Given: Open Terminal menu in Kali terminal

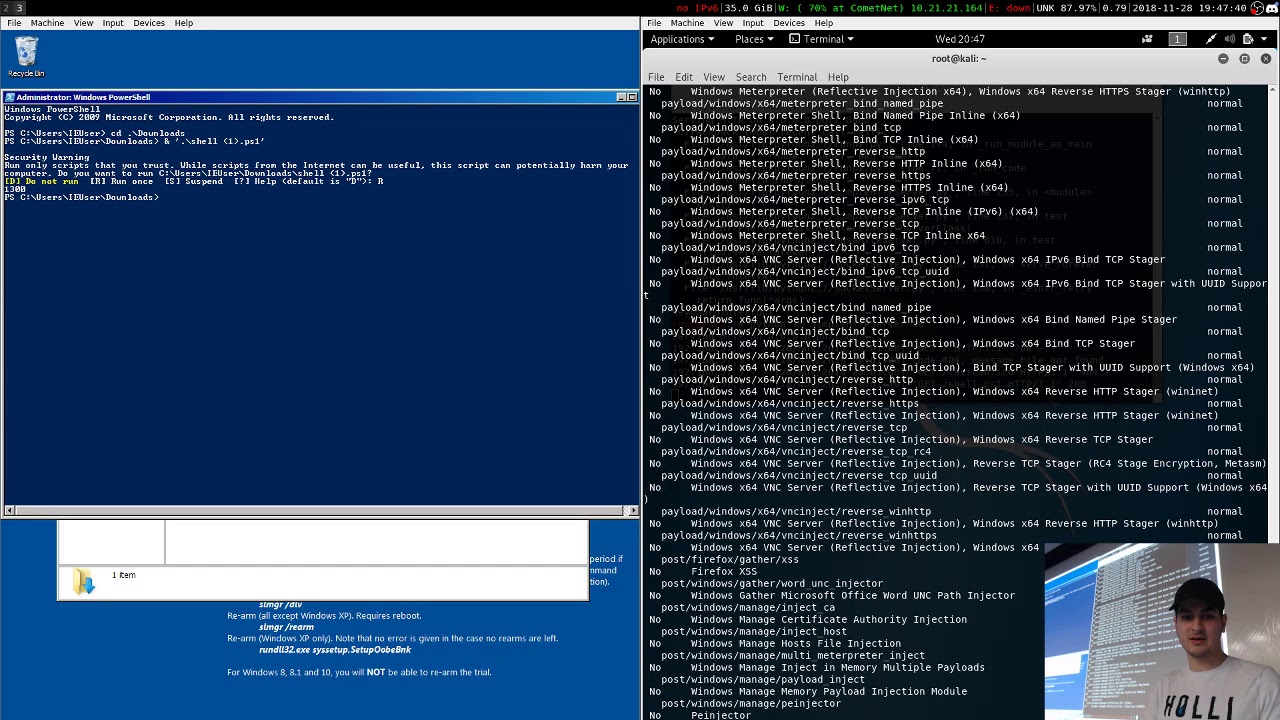Looking at the screenshot, I should click(x=797, y=77).
